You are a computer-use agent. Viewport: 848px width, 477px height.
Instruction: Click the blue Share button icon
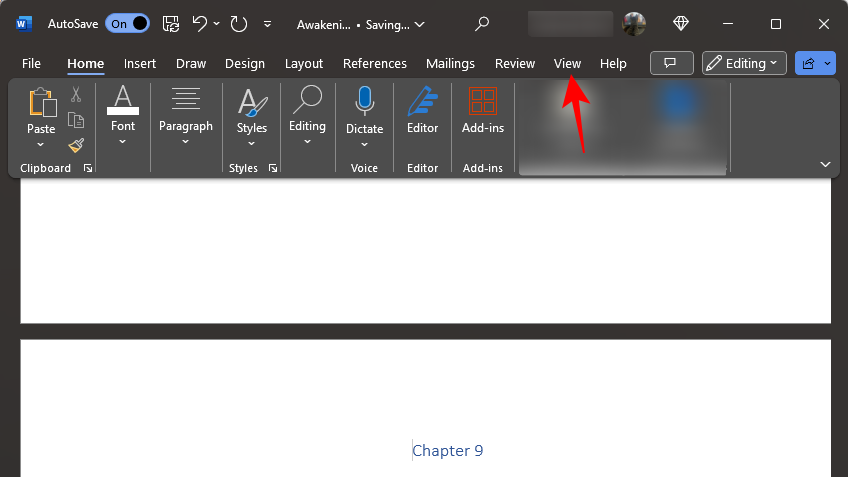coord(808,63)
